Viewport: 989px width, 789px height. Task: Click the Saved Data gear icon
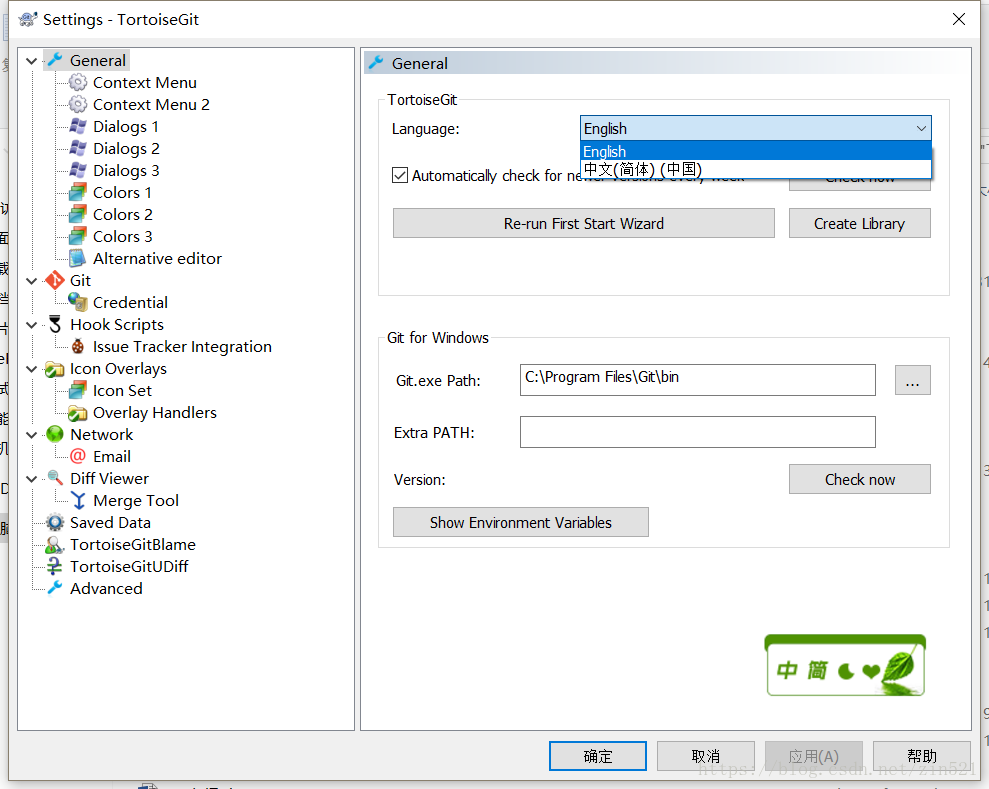55,522
